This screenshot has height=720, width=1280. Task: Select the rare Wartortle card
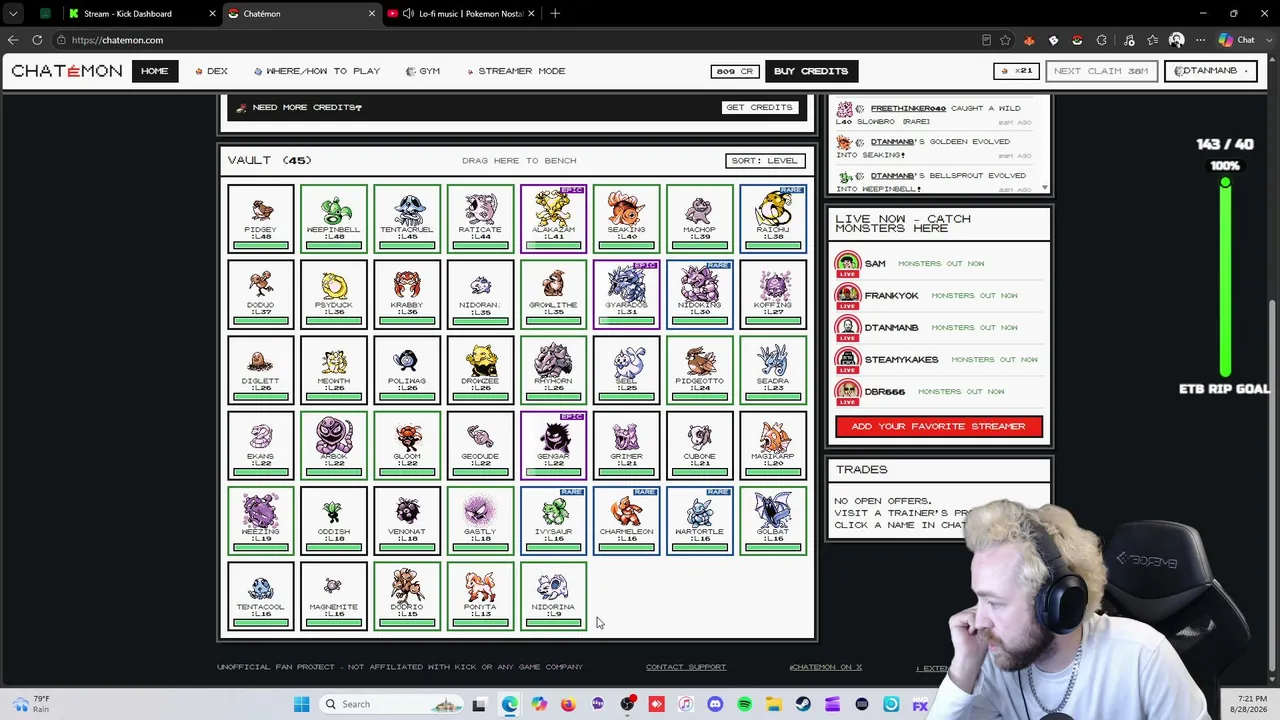tap(700, 520)
